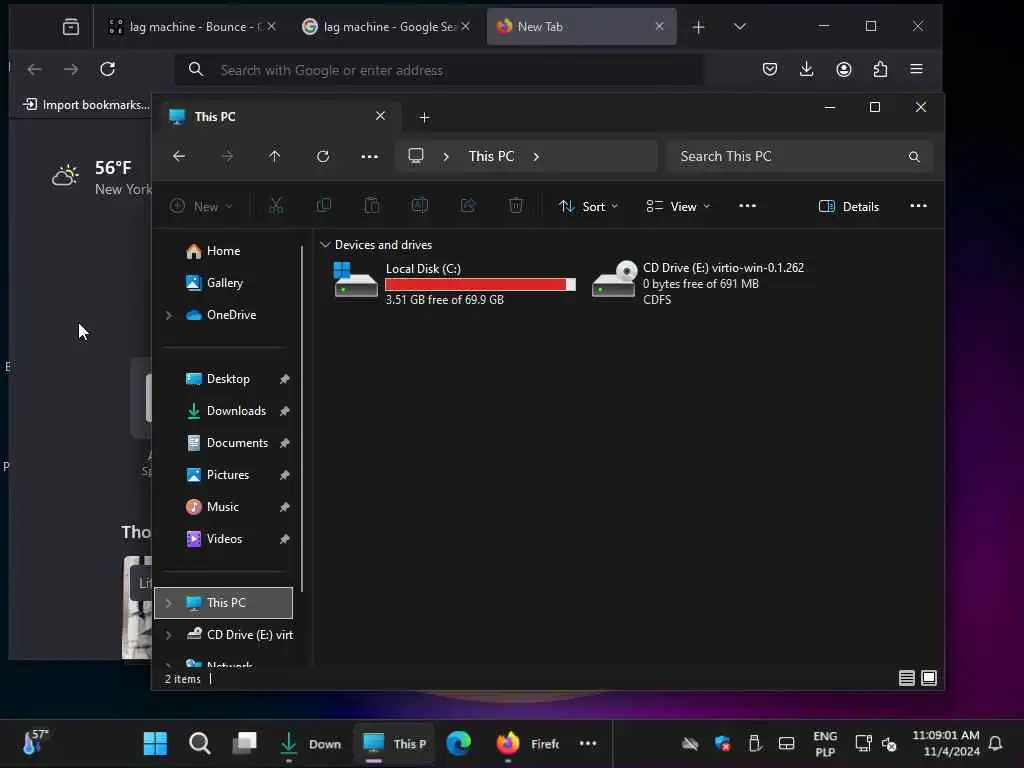Open Videos in the navigation pane
Image resolution: width=1024 pixels, height=768 pixels.
tap(223, 539)
